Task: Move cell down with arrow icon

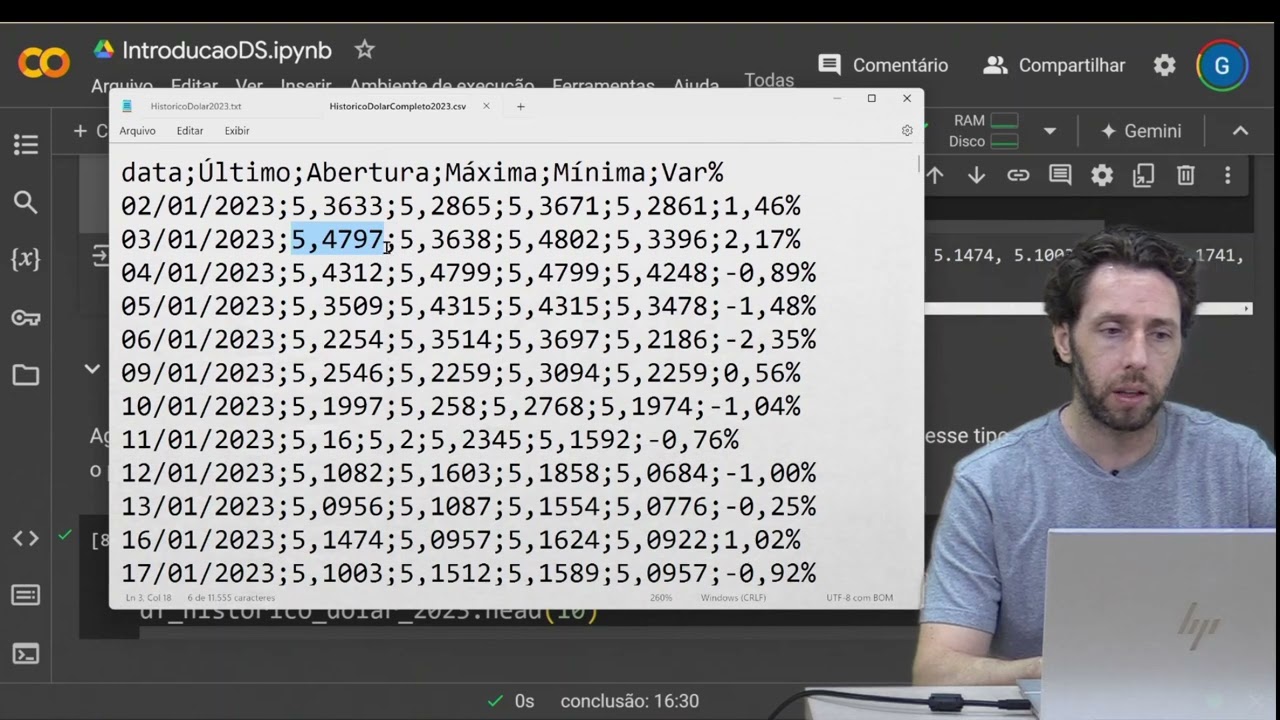Action: (977, 176)
